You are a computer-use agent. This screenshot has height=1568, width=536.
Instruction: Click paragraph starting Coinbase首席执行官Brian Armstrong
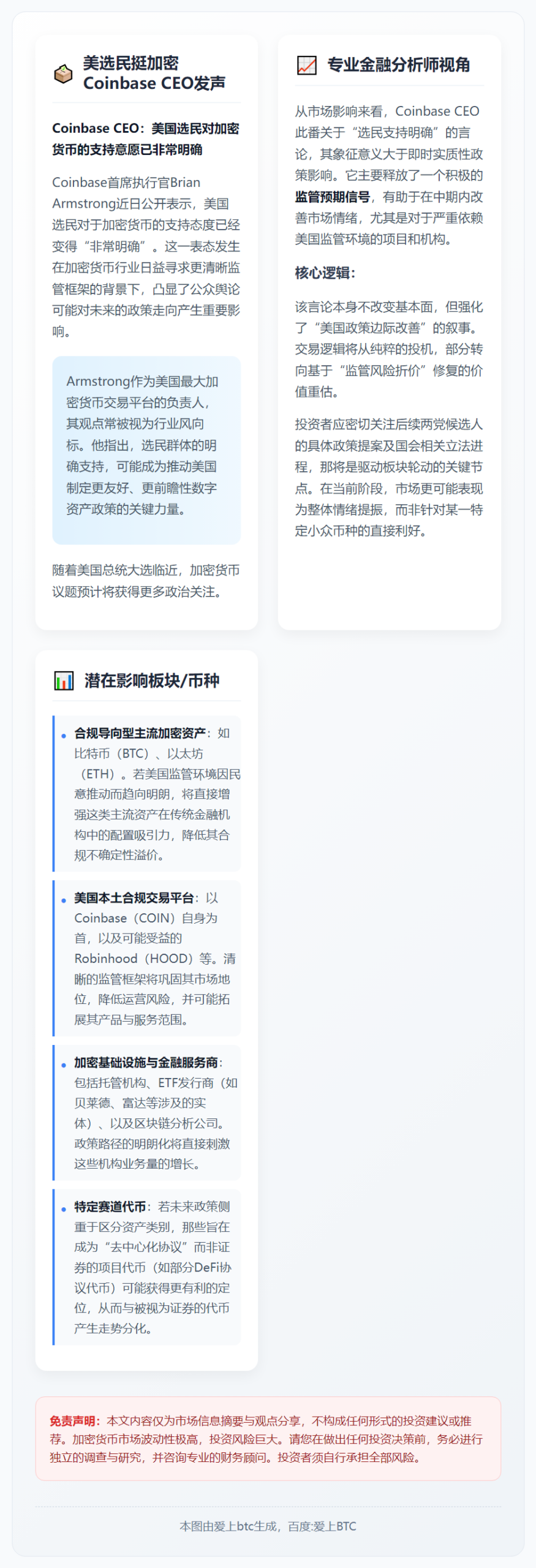(x=146, y=257)
